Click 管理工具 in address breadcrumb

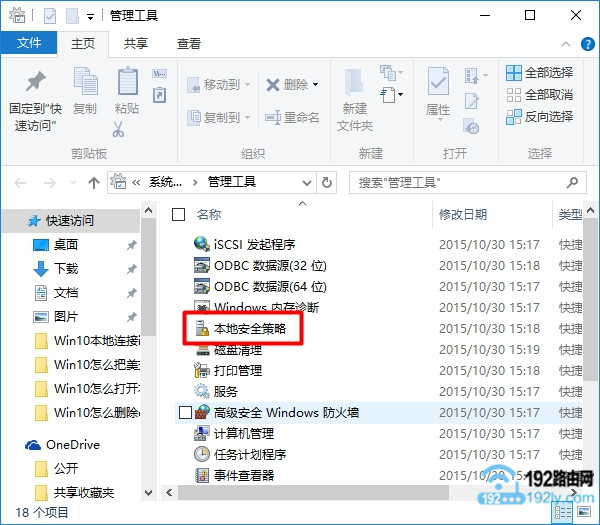click(232, 182)
